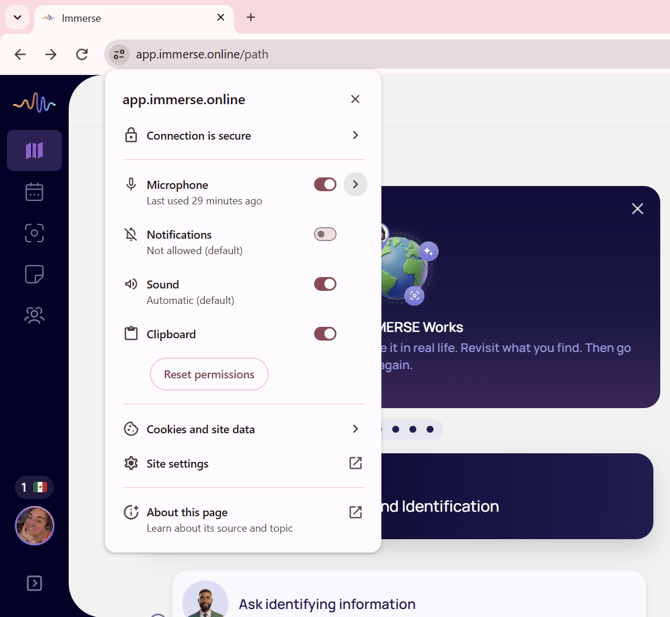
Task: Open Connection is secure details
Action: pos(243,135)
